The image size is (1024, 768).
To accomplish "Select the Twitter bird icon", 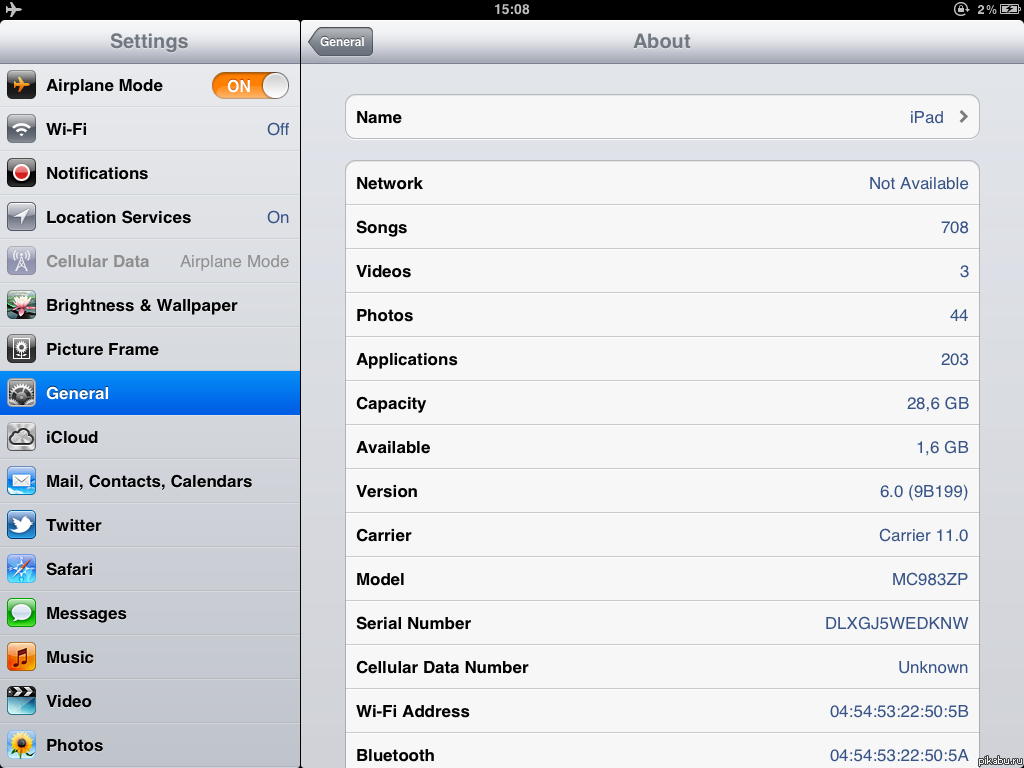I will pyautogui.click(x=21, y=525).
